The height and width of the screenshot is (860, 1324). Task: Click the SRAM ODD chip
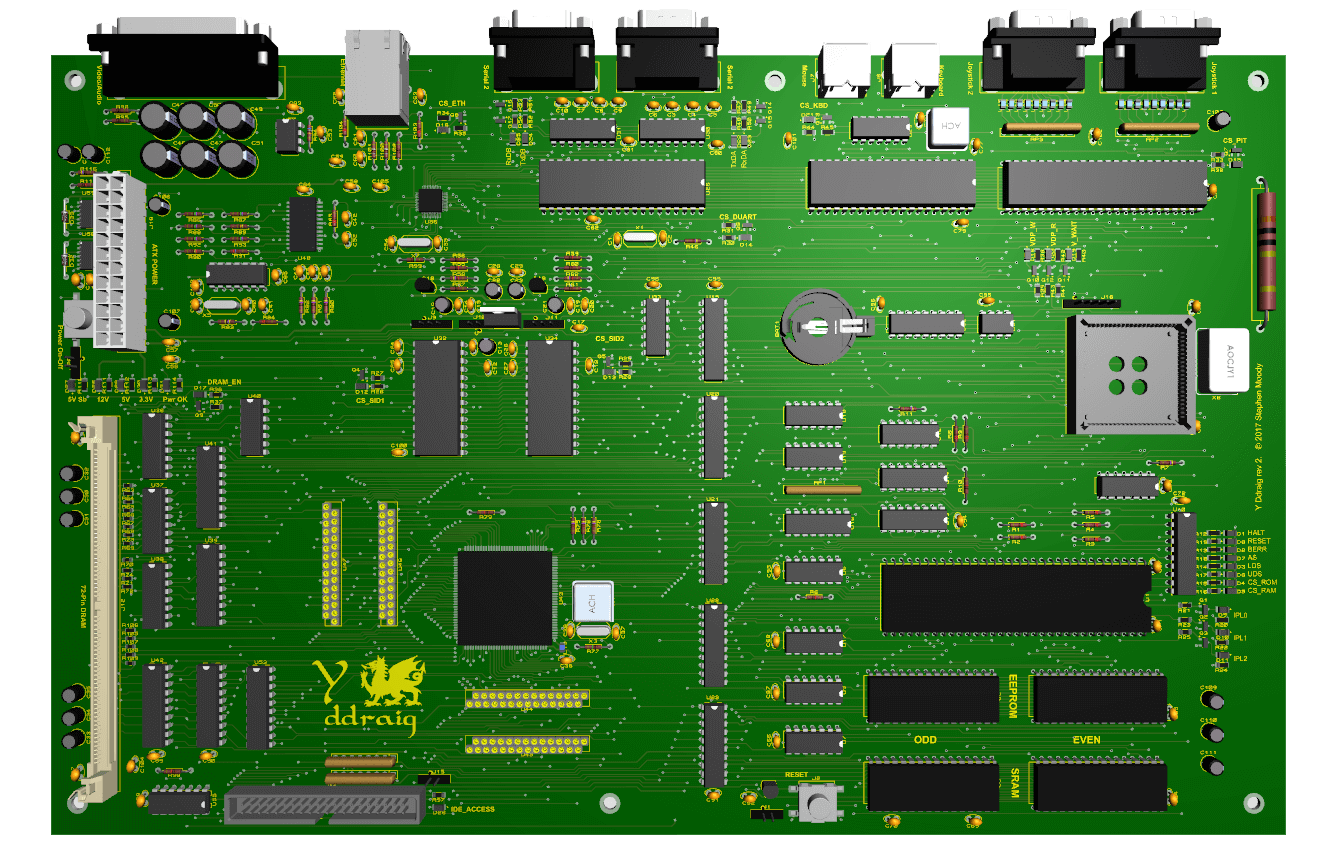(x=932, y=786)
